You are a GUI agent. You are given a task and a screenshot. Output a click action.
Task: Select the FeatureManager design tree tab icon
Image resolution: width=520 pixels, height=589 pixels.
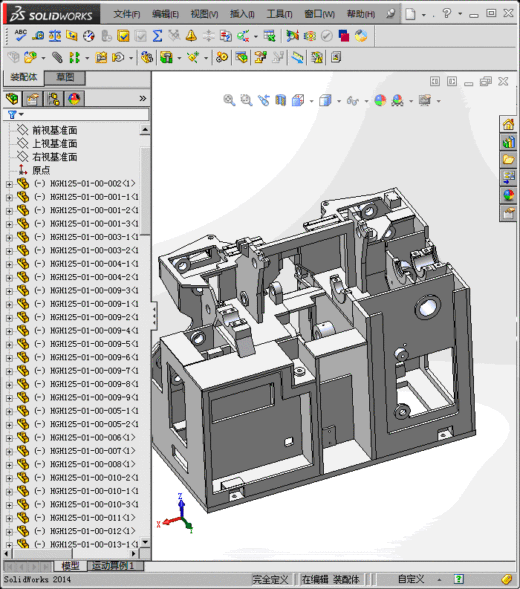12,99
